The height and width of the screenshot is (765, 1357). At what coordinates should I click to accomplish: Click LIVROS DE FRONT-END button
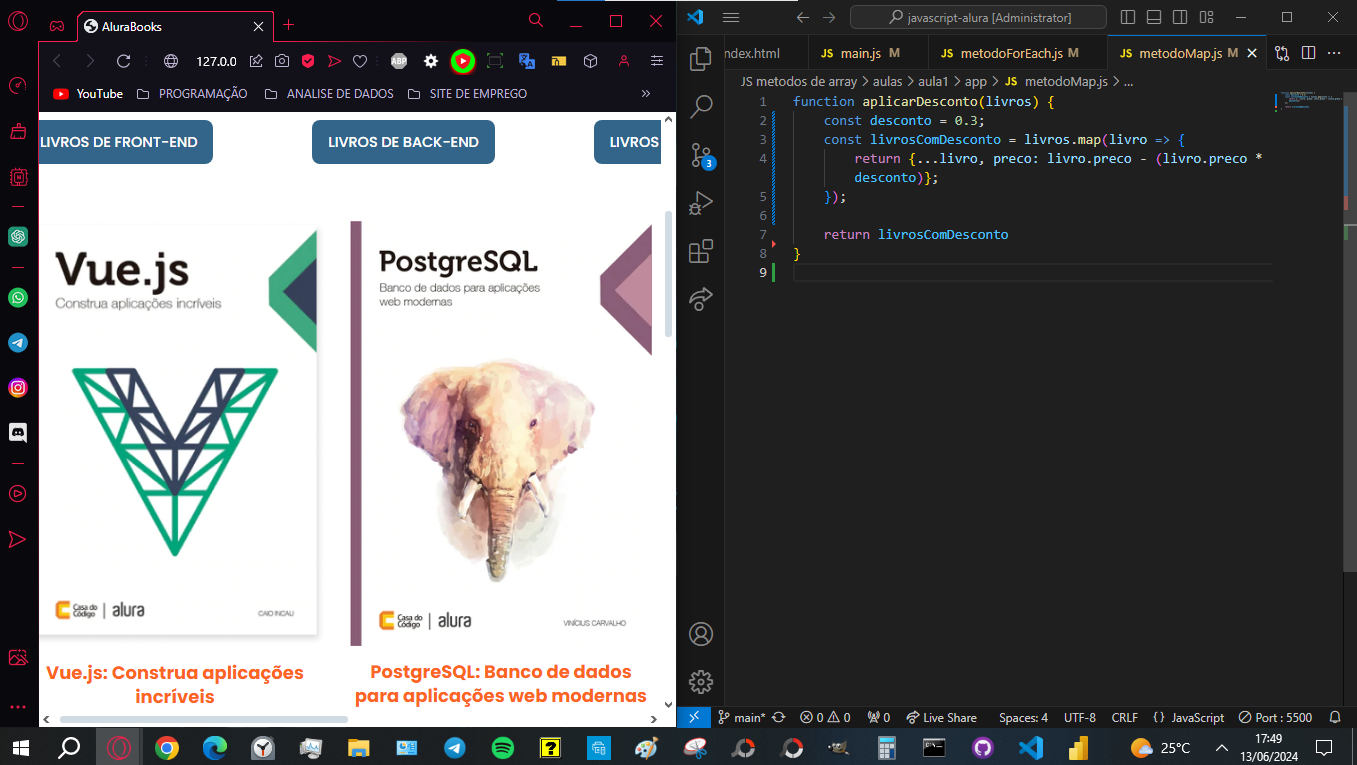126,142
